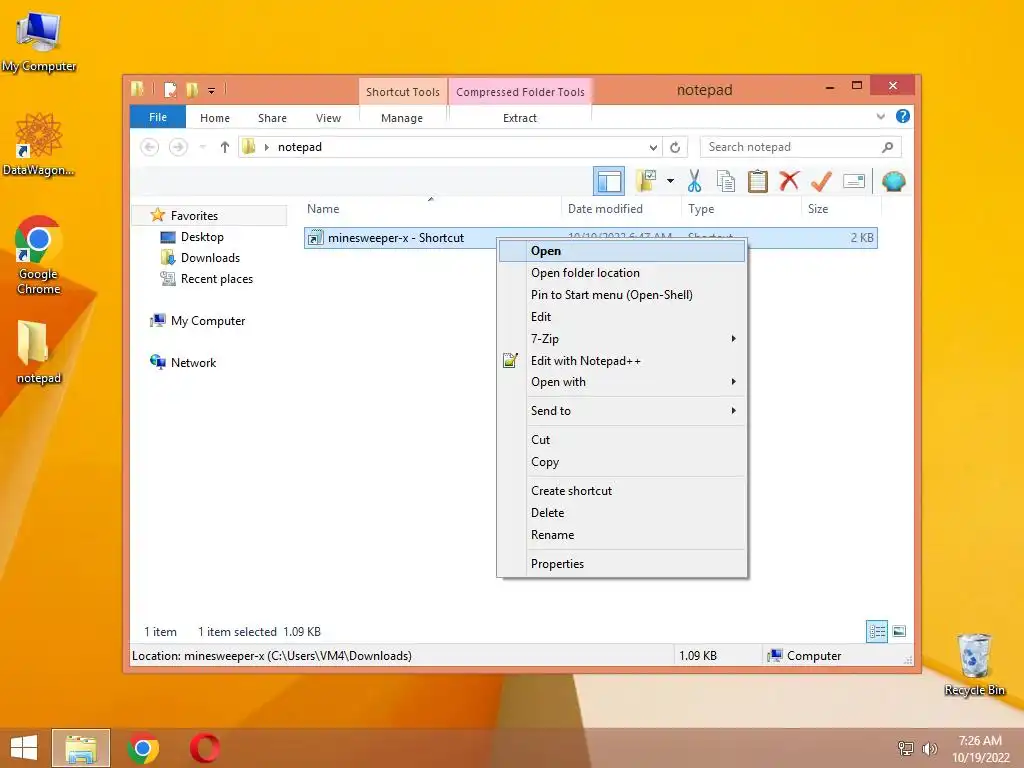Viewport: 1024px width, 768px height.
Task: Open Quick Access Toolbar customize dropdown
Action: click(x=212, y=90)
